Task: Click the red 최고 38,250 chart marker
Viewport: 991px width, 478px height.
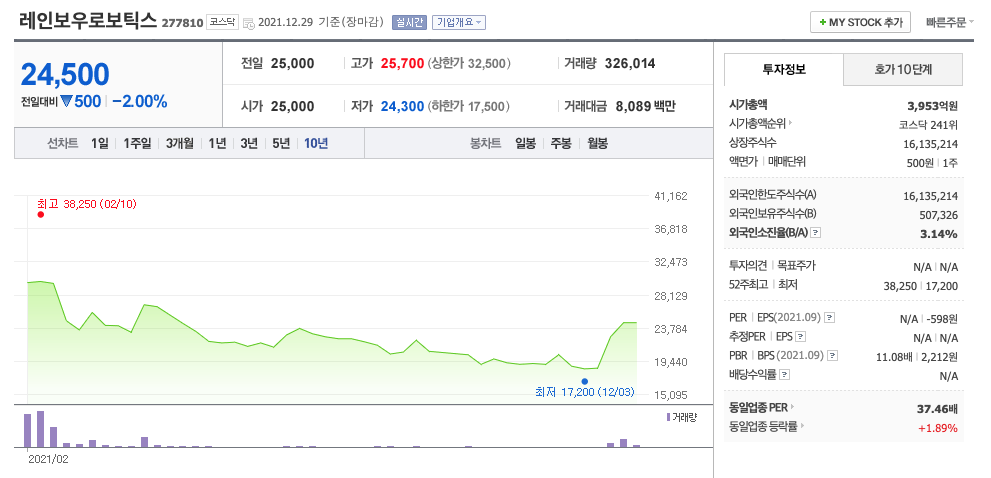Action: [40, 214]
